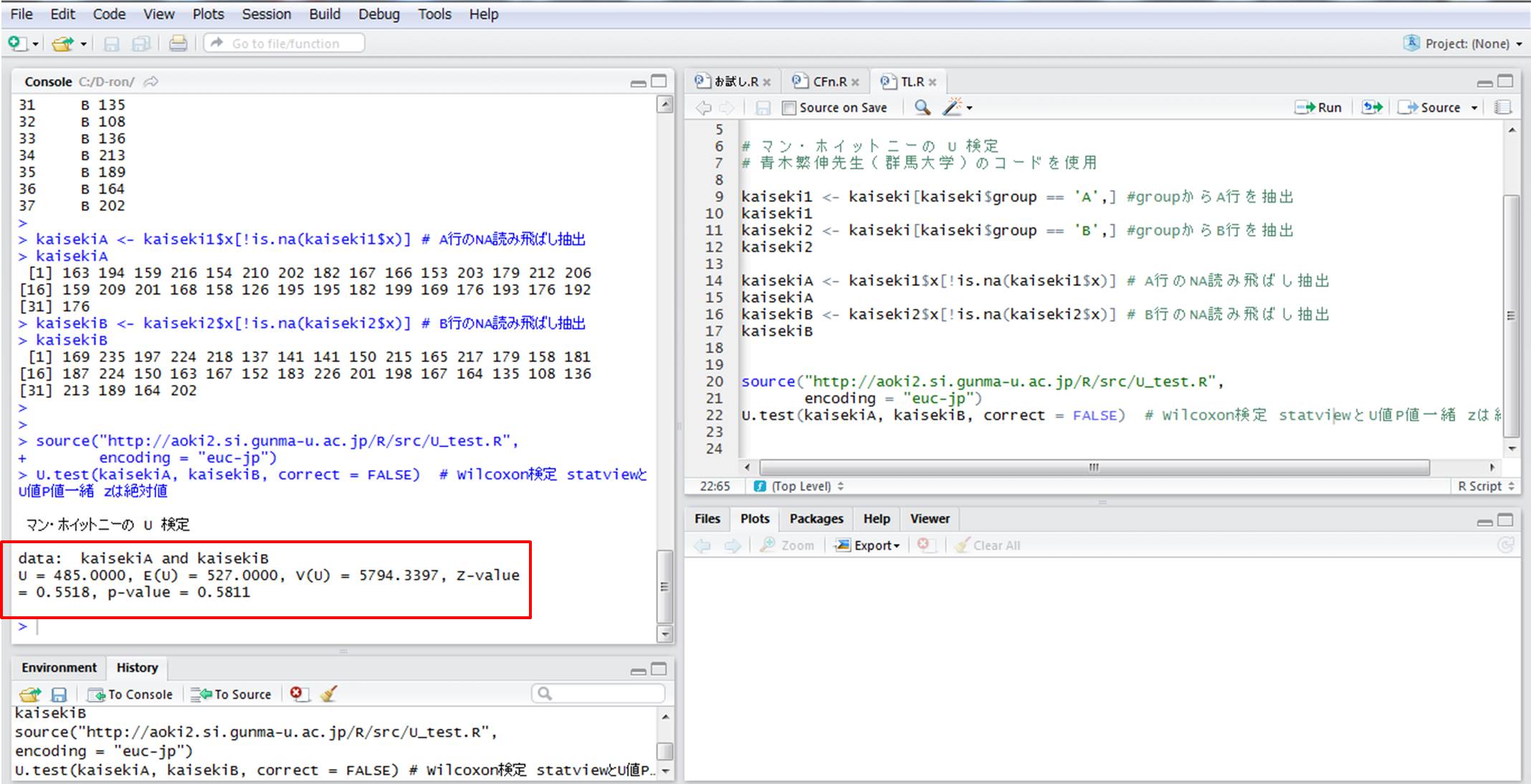Click the editor Save document icon
The height and width of the screenshot is (784, 1531).
tap(763, 107)
